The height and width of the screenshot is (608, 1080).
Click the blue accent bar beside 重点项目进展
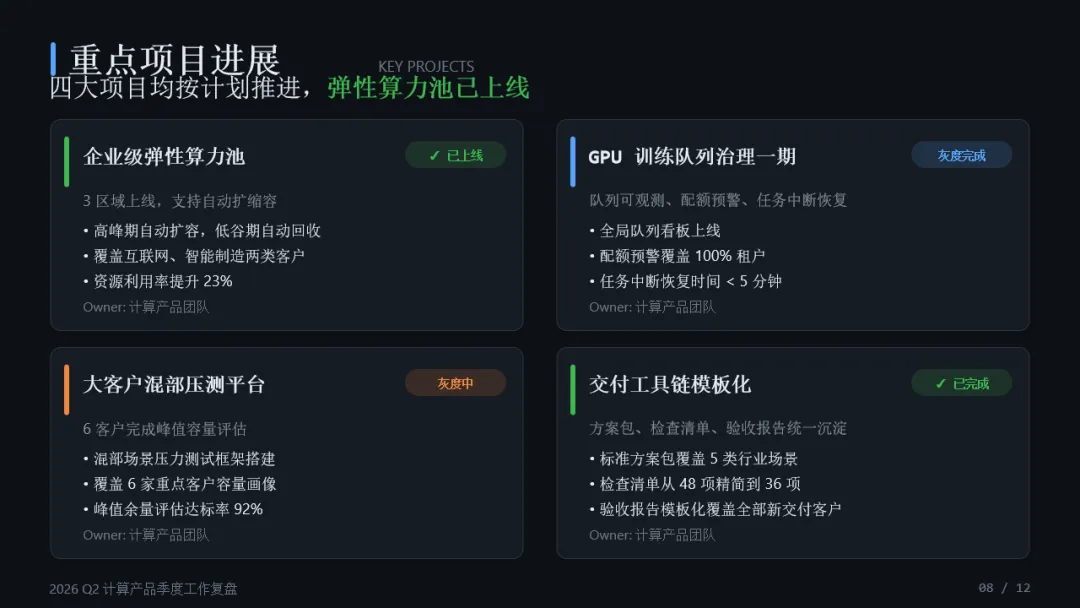tap(53, 59)
